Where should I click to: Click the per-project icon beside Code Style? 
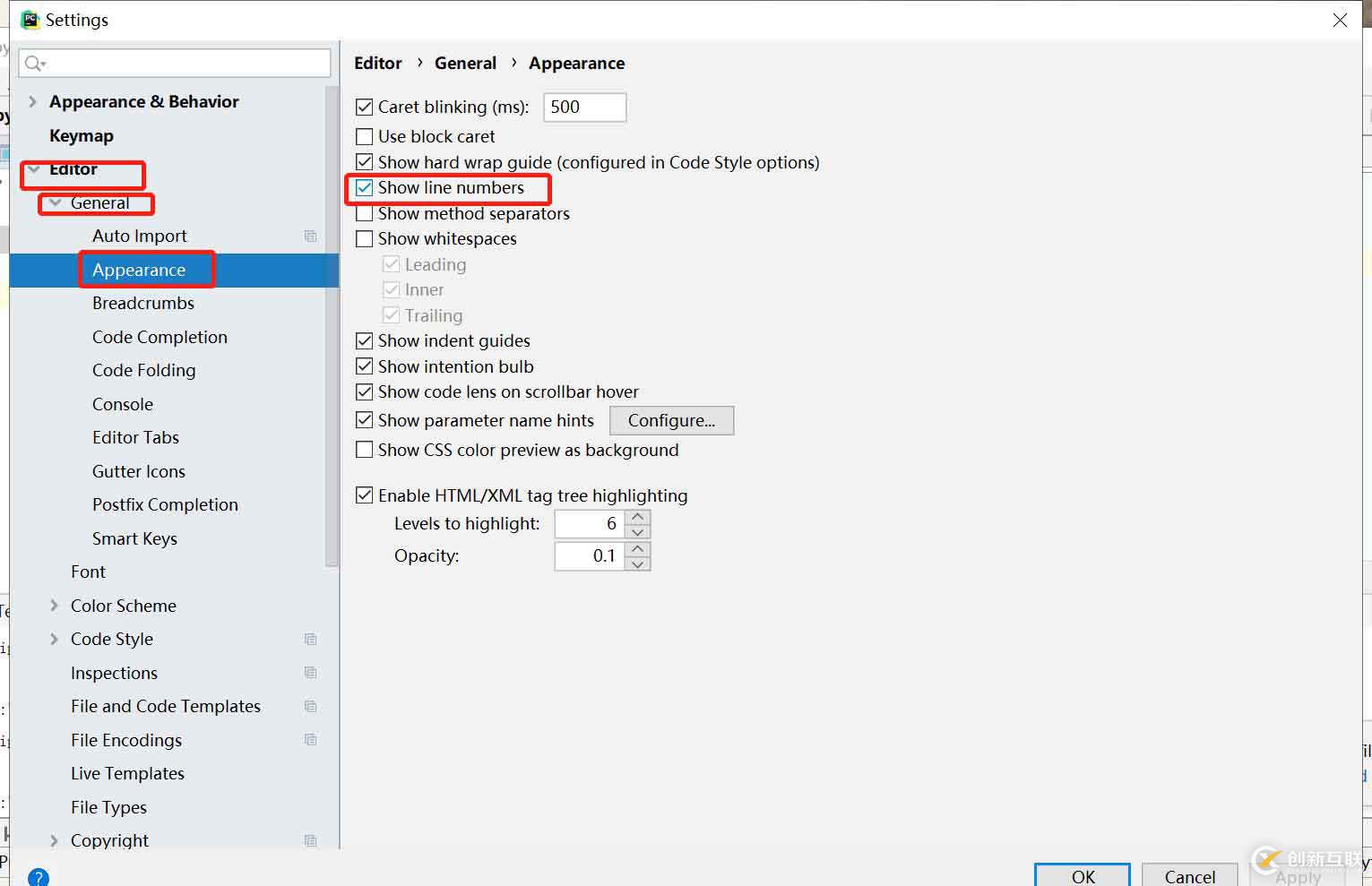pyautogui.click(x=311, y=639)
